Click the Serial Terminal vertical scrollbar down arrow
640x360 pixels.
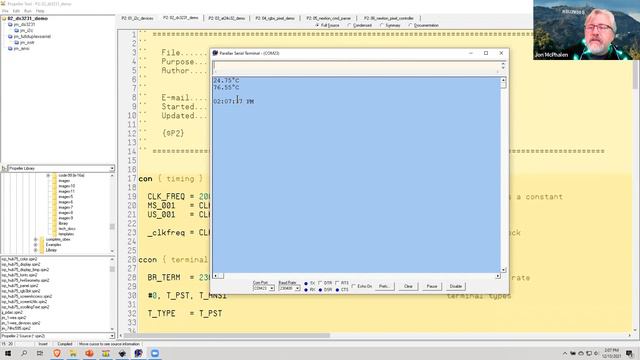[x=503, y=270]
